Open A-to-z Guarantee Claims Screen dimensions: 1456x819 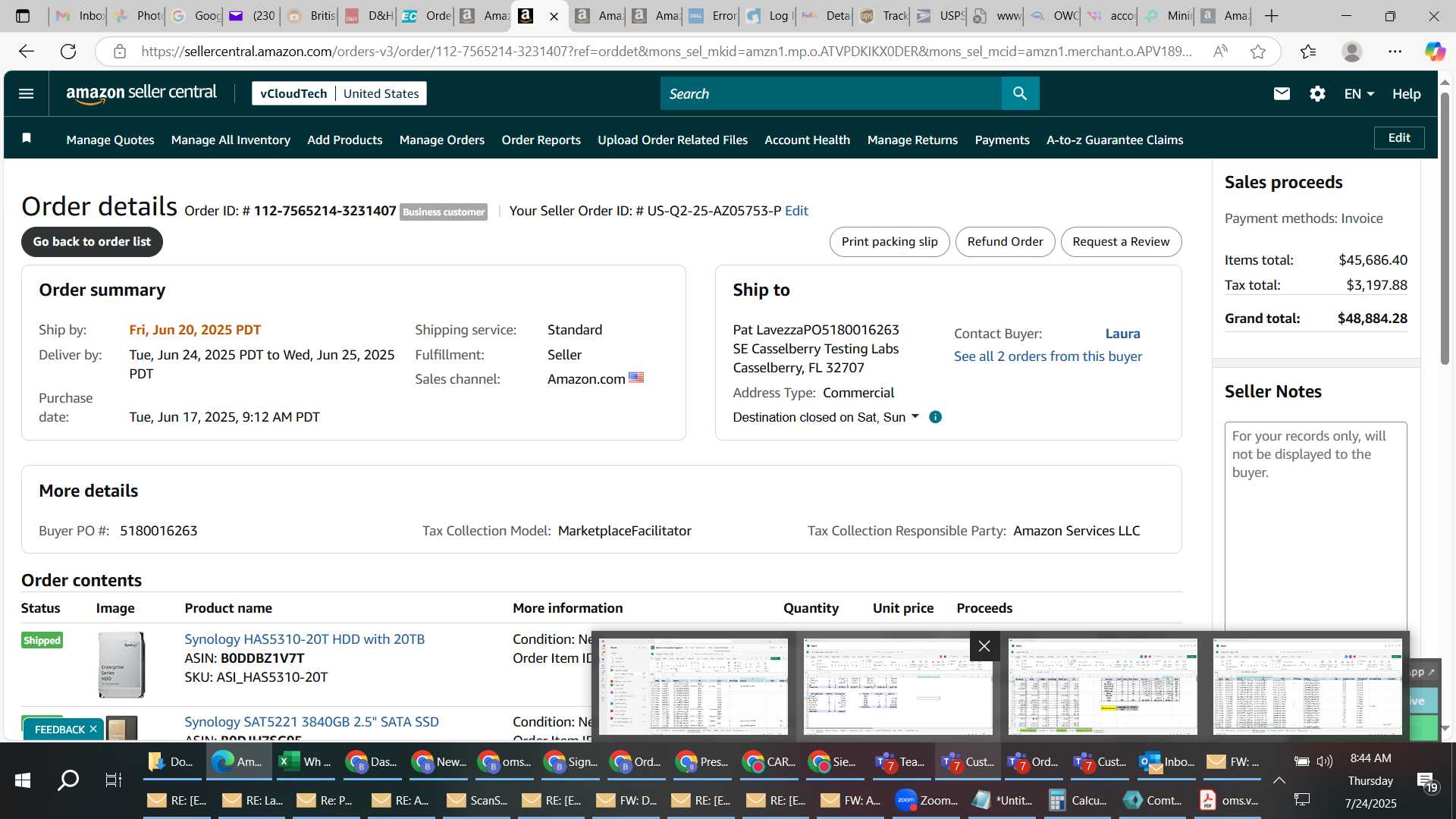(x=1115, y=140)
